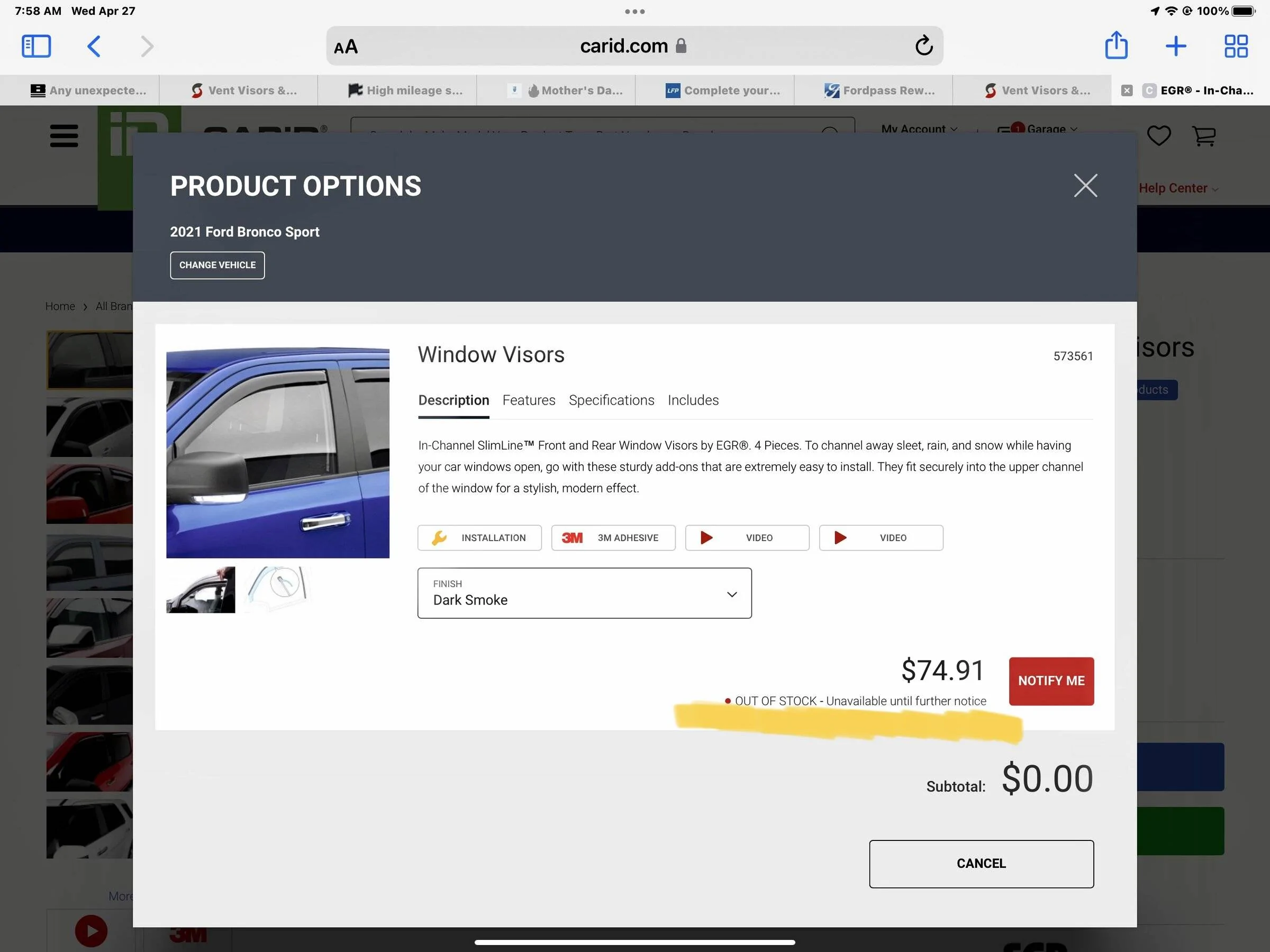Go back to the previous page
This screenshot has height=952, width=1270.
click(x=94, y=46)
